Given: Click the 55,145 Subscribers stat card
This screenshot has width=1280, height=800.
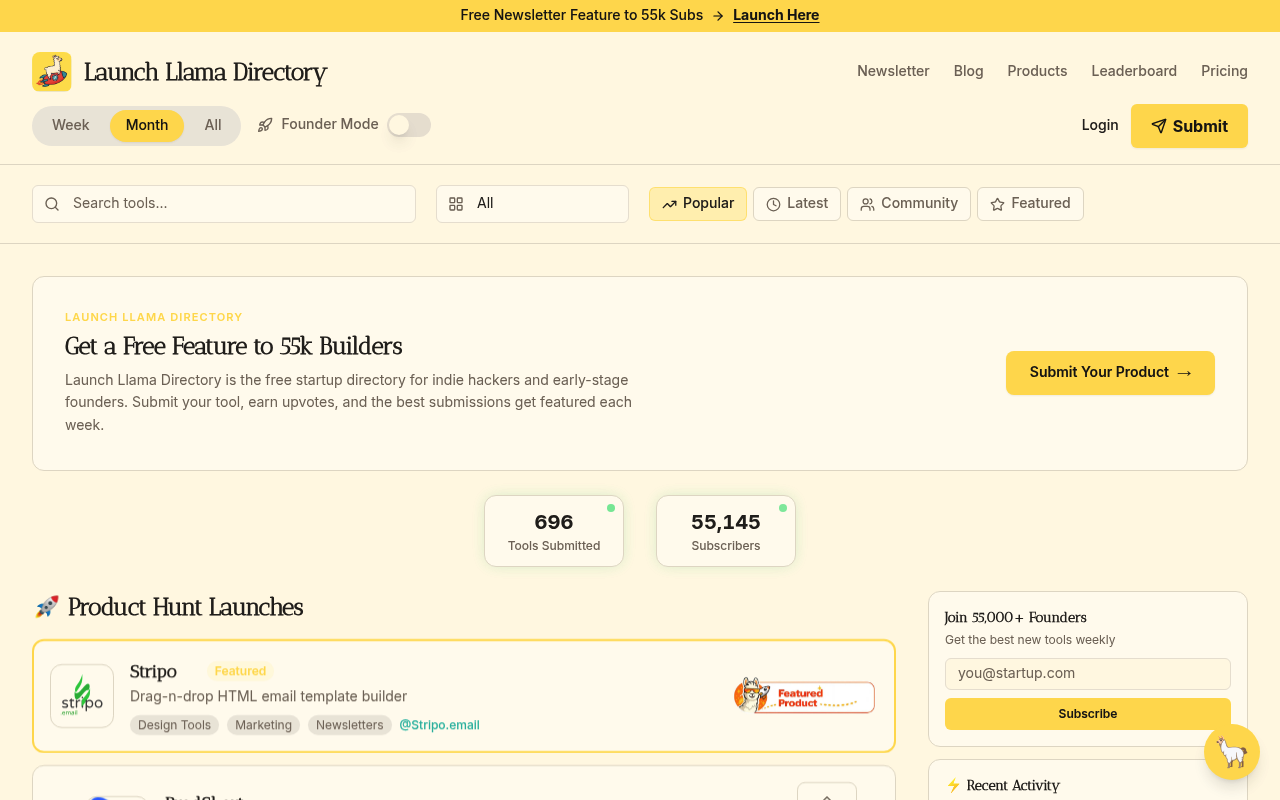Looking at the screenshot, I should [726, 531].
